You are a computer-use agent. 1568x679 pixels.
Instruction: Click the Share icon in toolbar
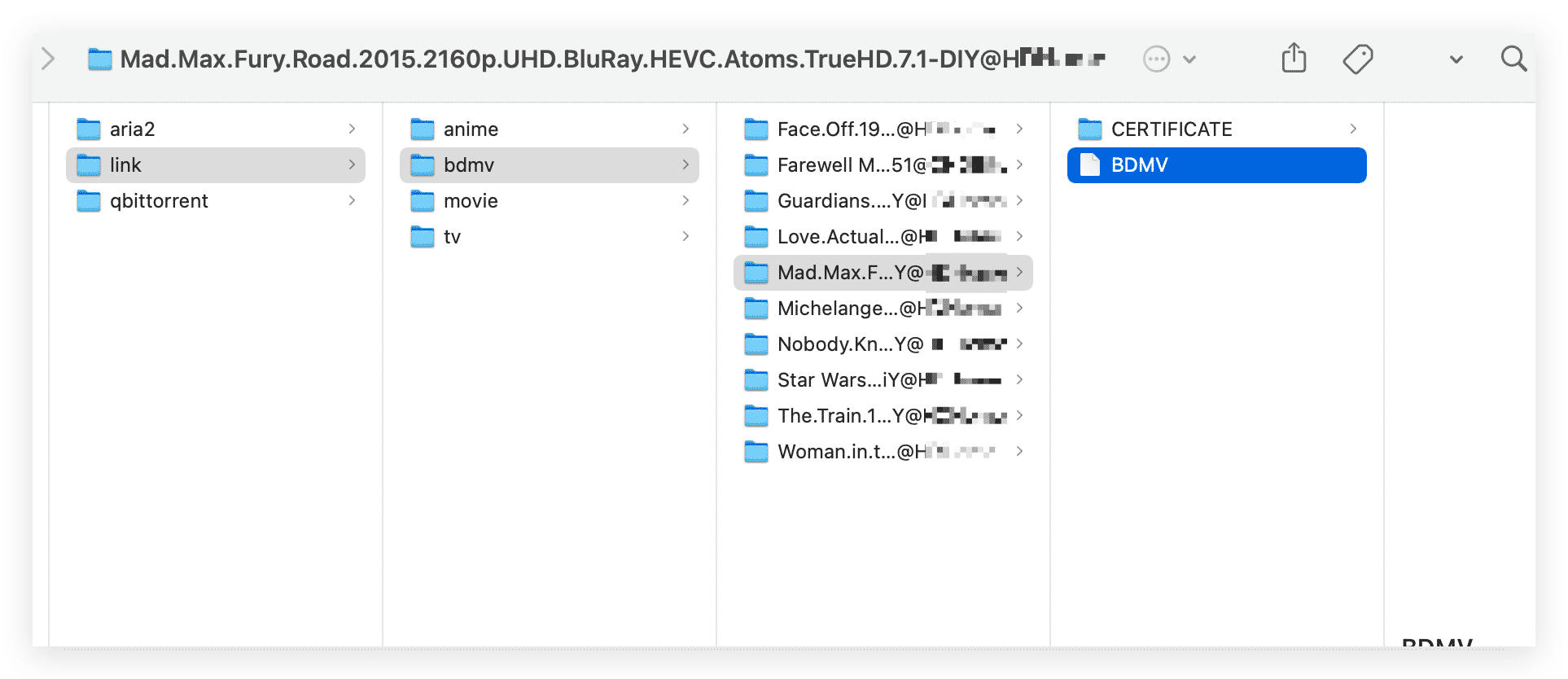coord(1293,59)
